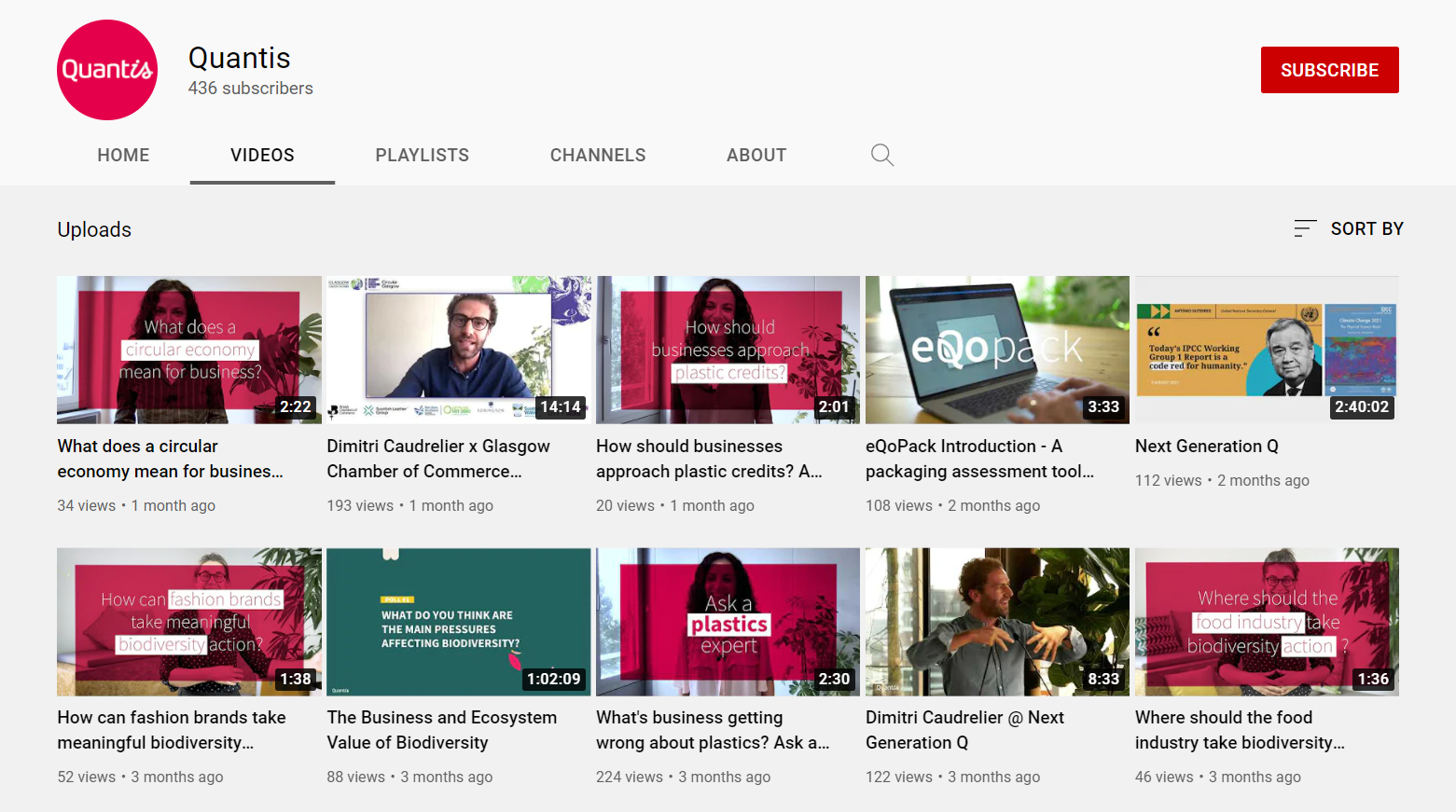Click '122 views • 3 months ago' metadata
Viewport: 1456px width, 812px height.
tap(952, 777)
